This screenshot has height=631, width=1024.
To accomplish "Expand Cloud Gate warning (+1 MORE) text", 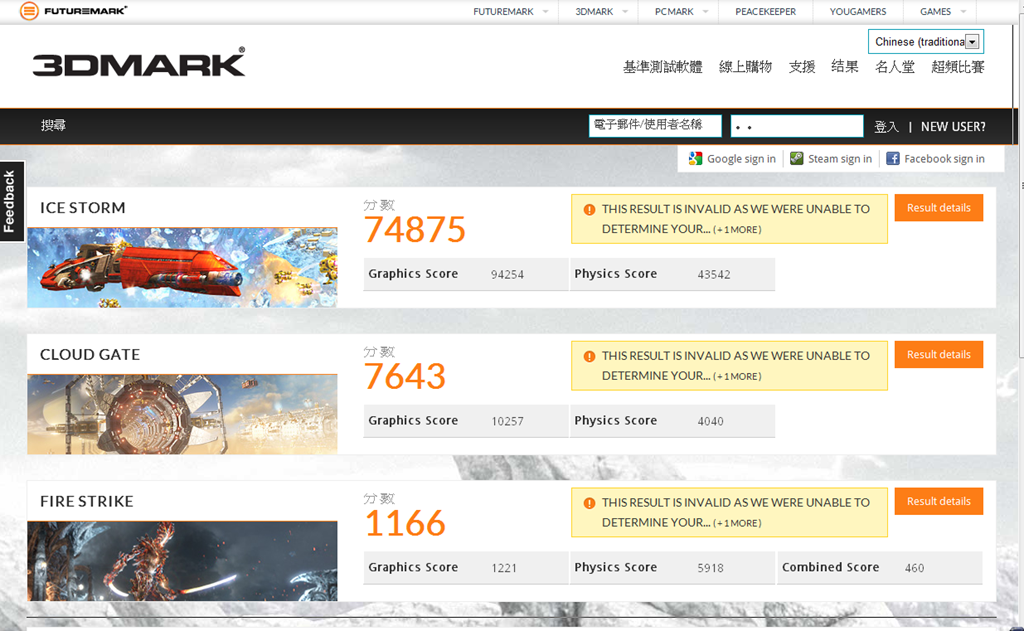I will click(x=737, y=377).
